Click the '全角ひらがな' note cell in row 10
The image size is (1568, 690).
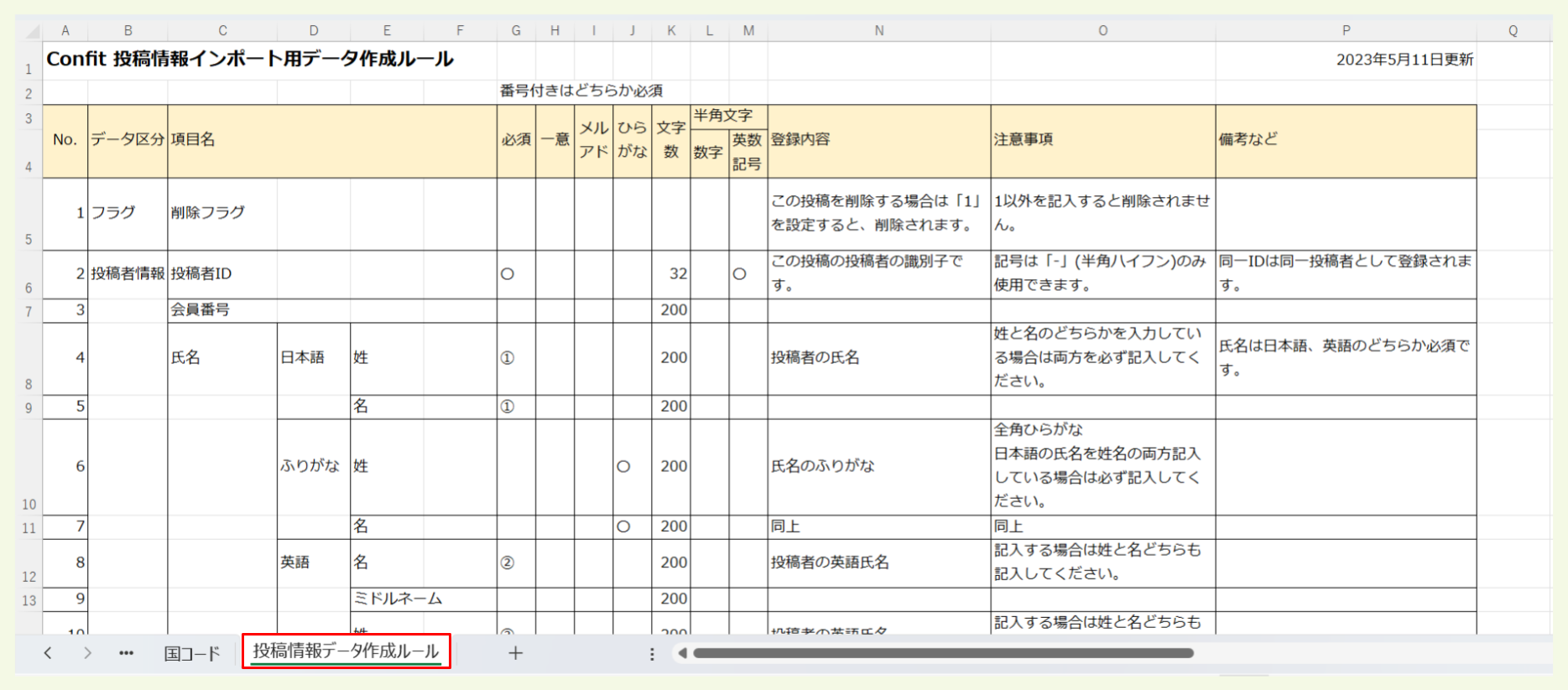(x=1103, y=467)
